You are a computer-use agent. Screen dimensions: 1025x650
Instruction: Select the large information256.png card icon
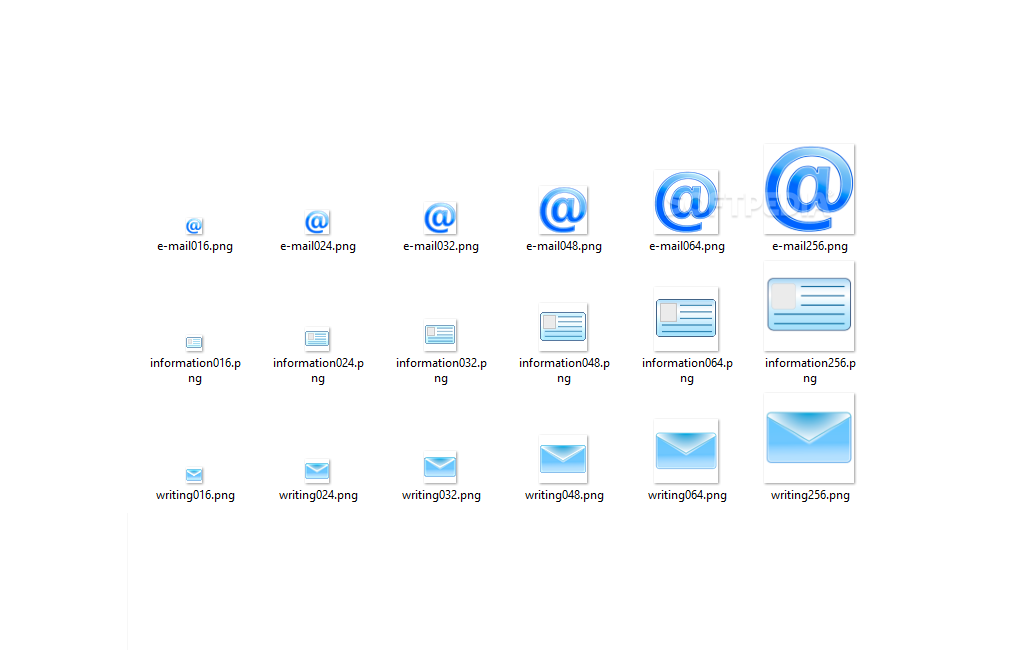(x=809, y=306)
